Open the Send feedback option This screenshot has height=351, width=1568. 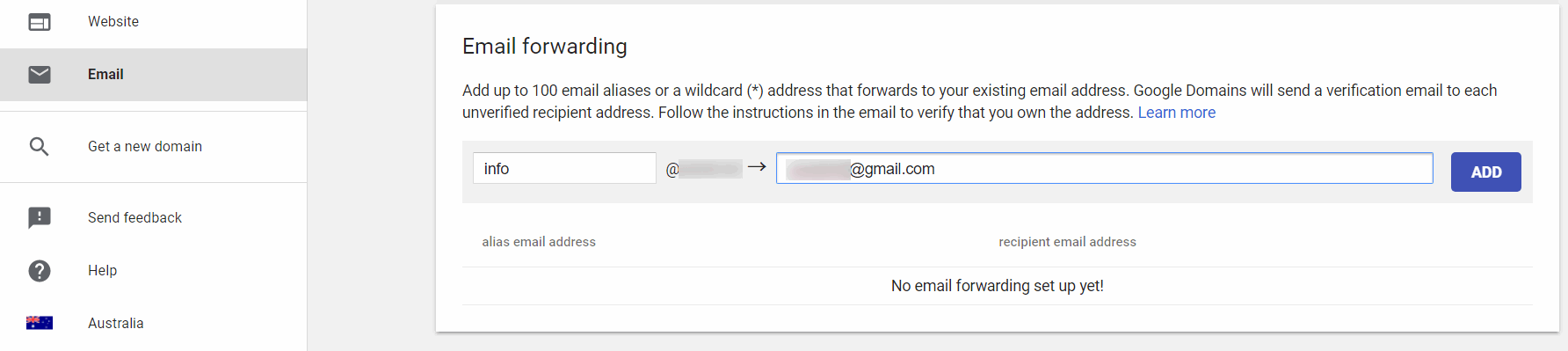(x=154, y=218)
